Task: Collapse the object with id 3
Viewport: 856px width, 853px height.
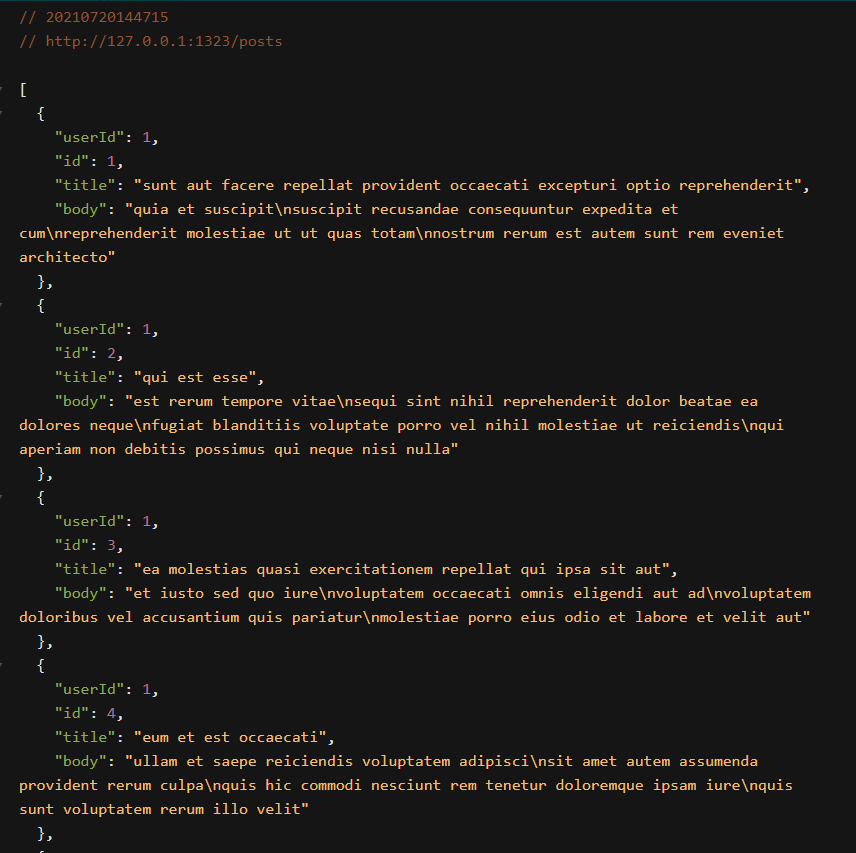Action: click(2, 498)
